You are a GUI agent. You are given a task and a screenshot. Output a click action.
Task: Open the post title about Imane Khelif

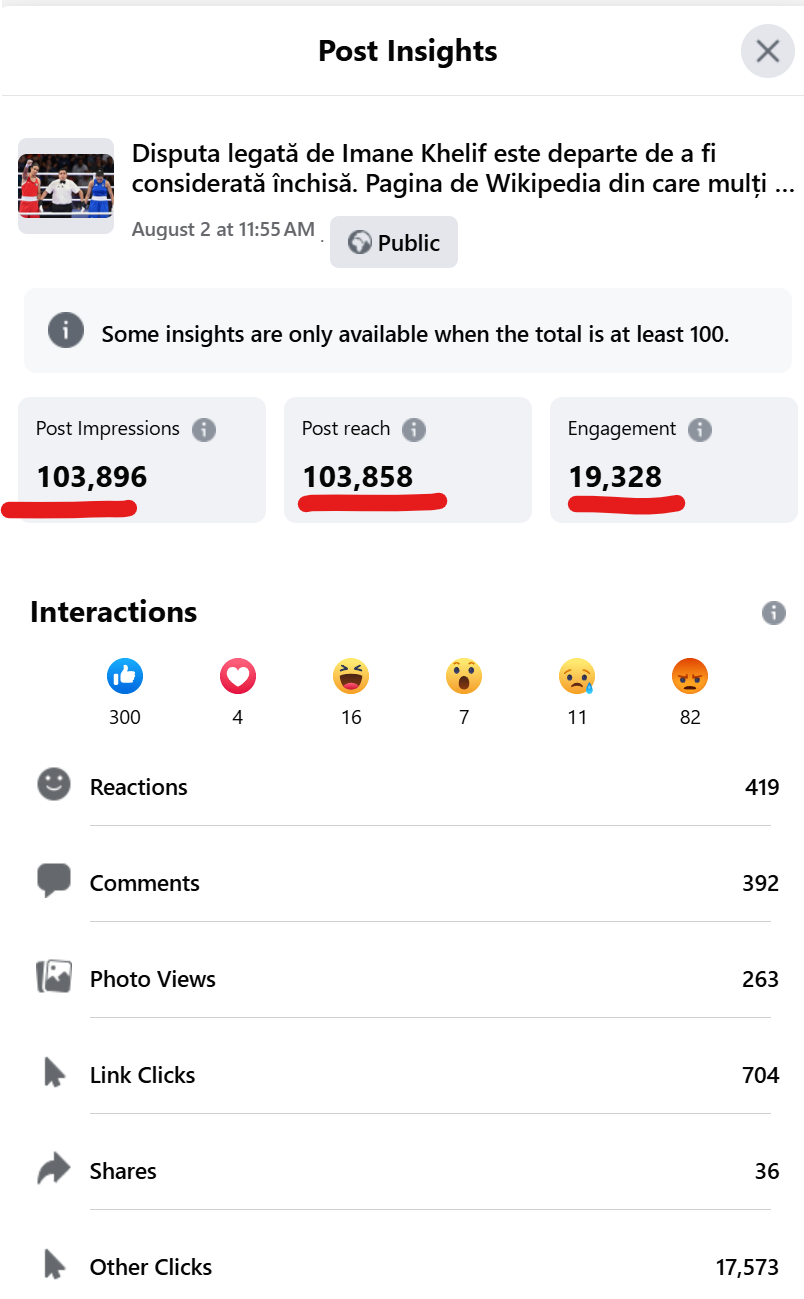click(x=462, y=169)
